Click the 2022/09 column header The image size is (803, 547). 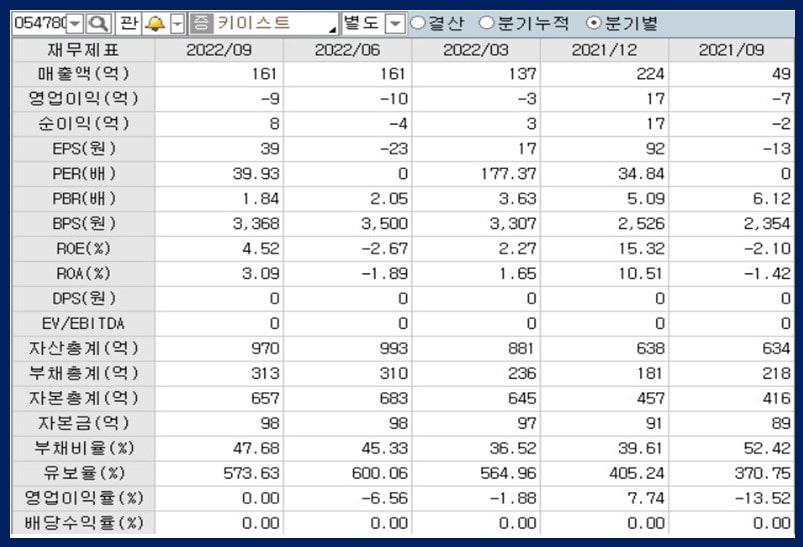coord(219,50)
